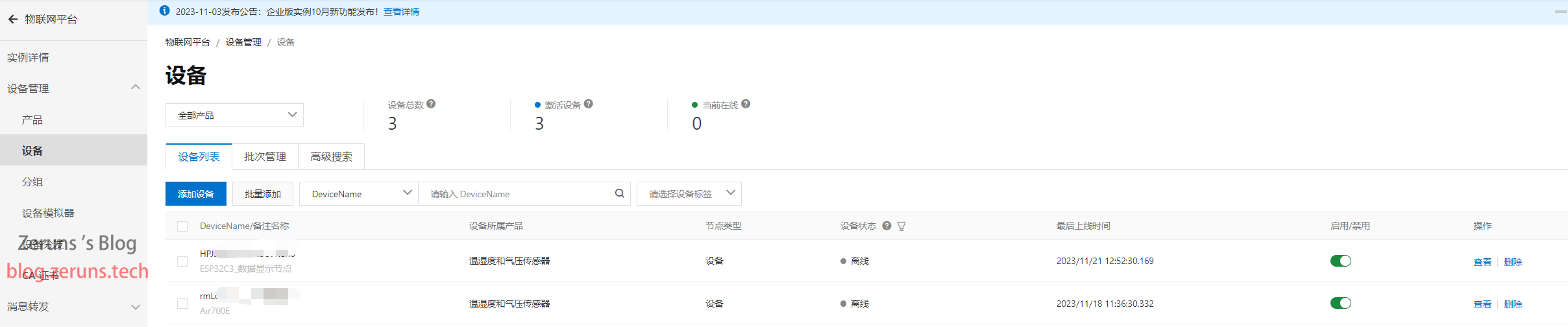Toggle the Air700E device enable switch
This screenshot has width=1568, height=327.
[x=1340, y=303]
